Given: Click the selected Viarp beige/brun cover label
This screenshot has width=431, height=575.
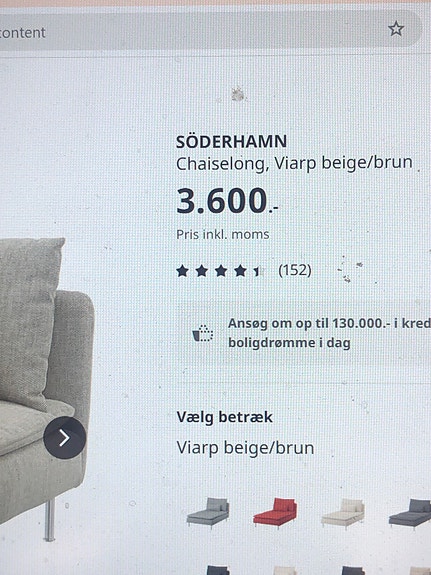Looking at the screenshot, I should pyautogui.click(x=245, y=448).
